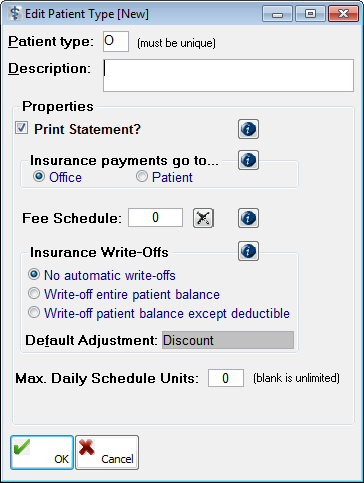Click the Max. Daily Schedule Units field
364x483 pixels.
(x=226, y=378)
